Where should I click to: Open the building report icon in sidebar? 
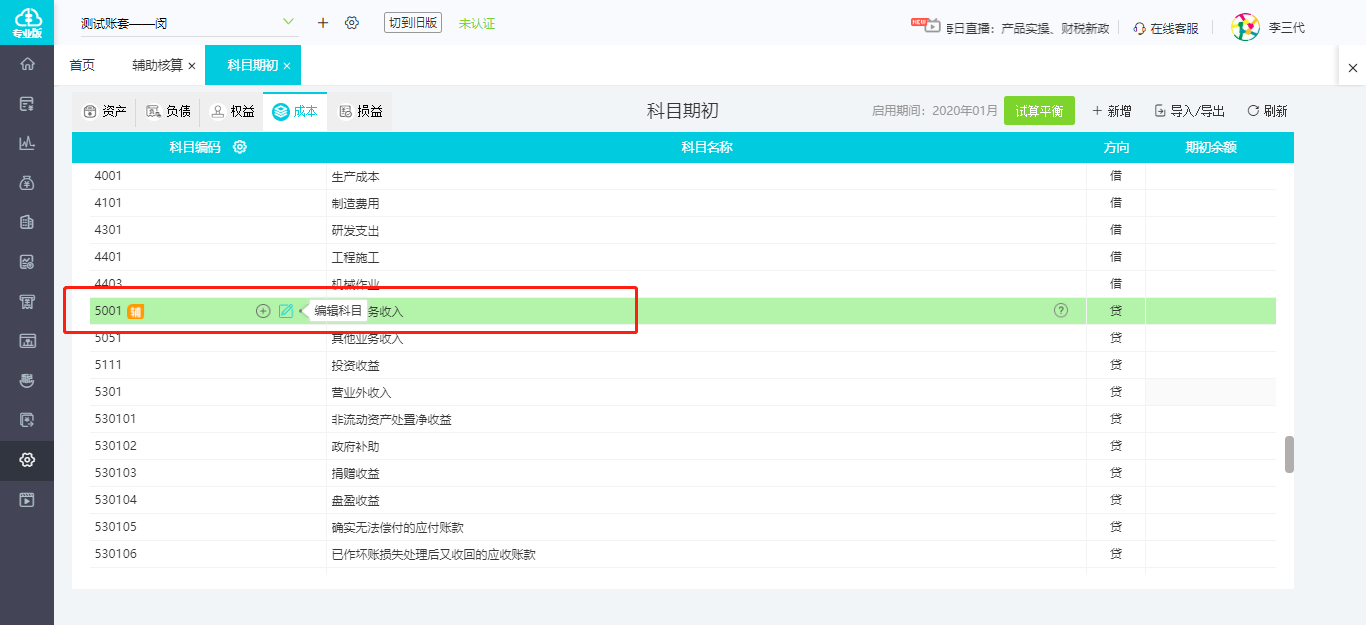[x=27, y=222]
